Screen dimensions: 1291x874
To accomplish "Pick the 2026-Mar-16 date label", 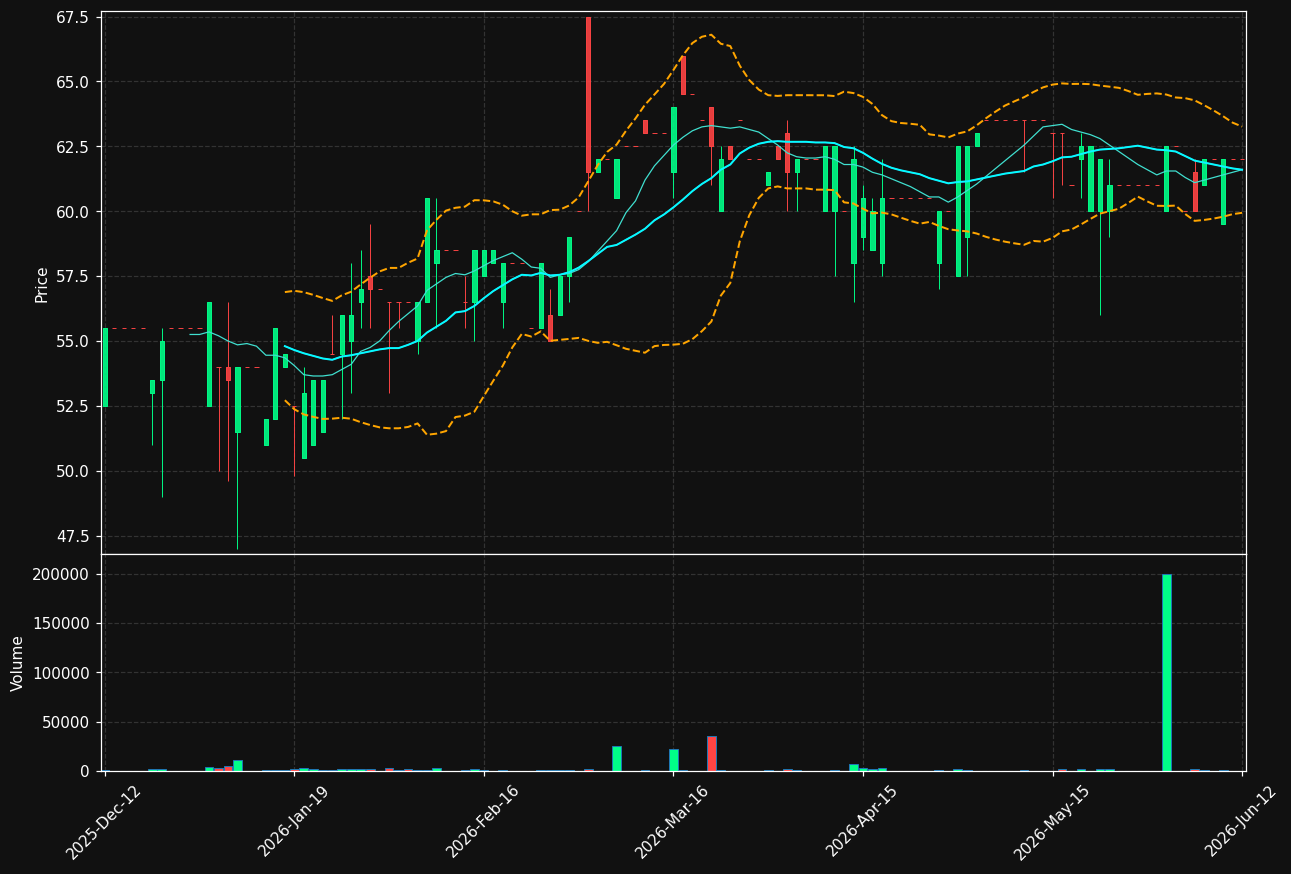I will click(672, 822).
